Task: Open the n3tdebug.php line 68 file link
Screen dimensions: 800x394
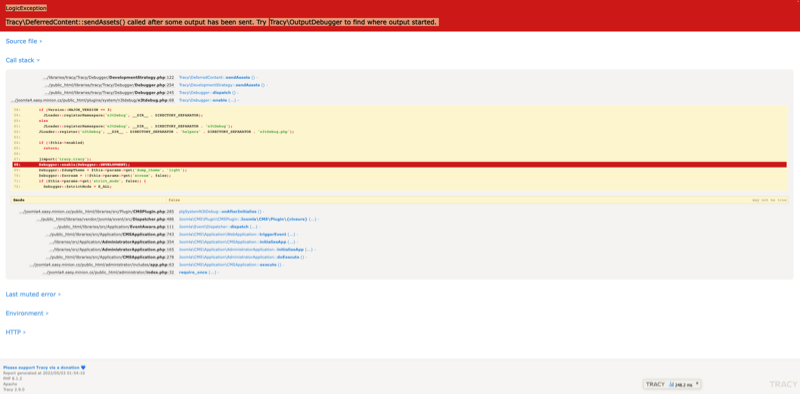Action: pyautogui.click(x=92, y=101)
